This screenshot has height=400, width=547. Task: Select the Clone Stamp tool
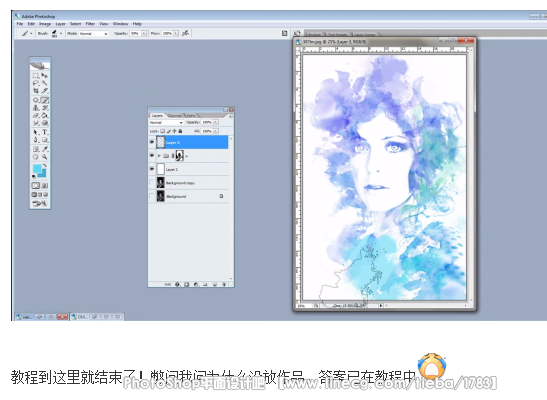click(36, 108)
